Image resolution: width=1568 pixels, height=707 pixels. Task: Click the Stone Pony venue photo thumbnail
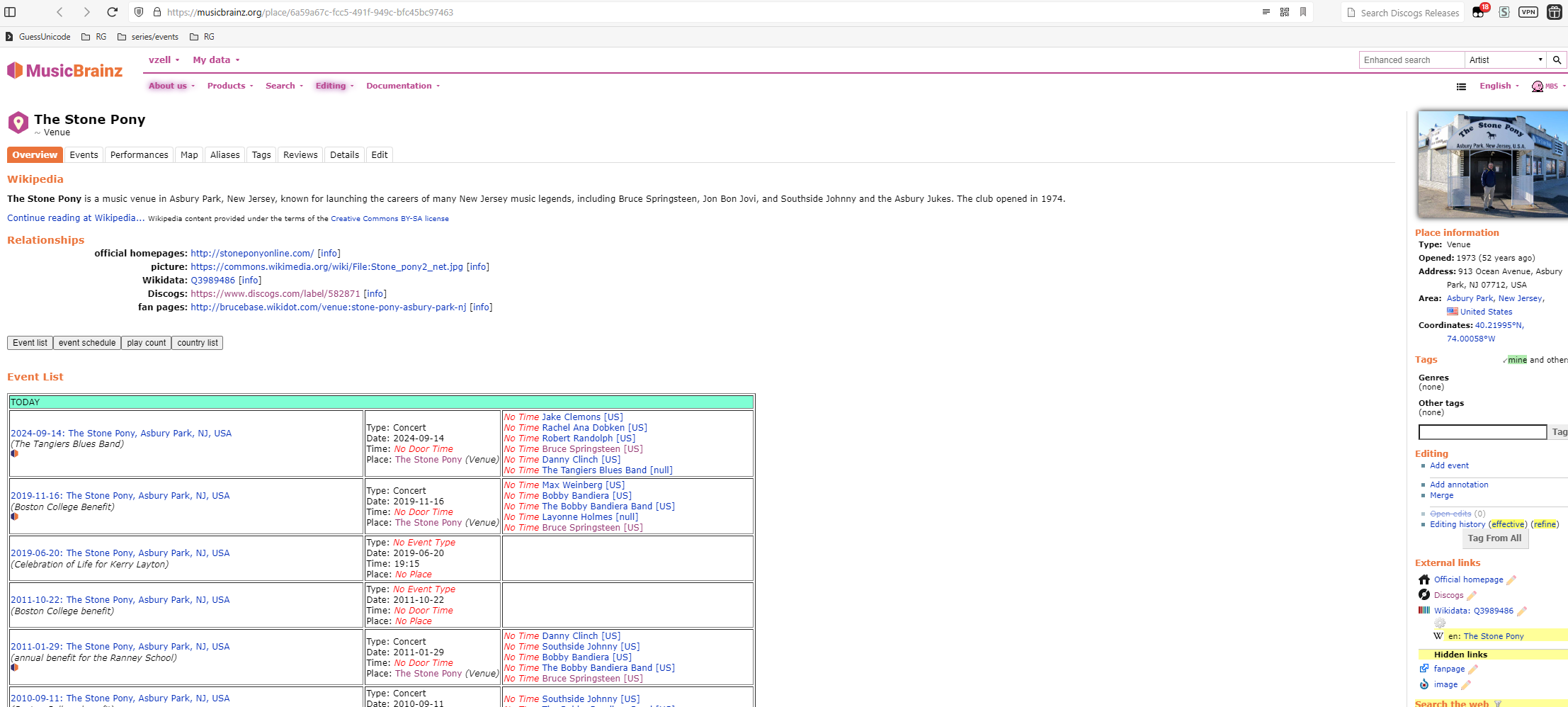pos(1492,164)
